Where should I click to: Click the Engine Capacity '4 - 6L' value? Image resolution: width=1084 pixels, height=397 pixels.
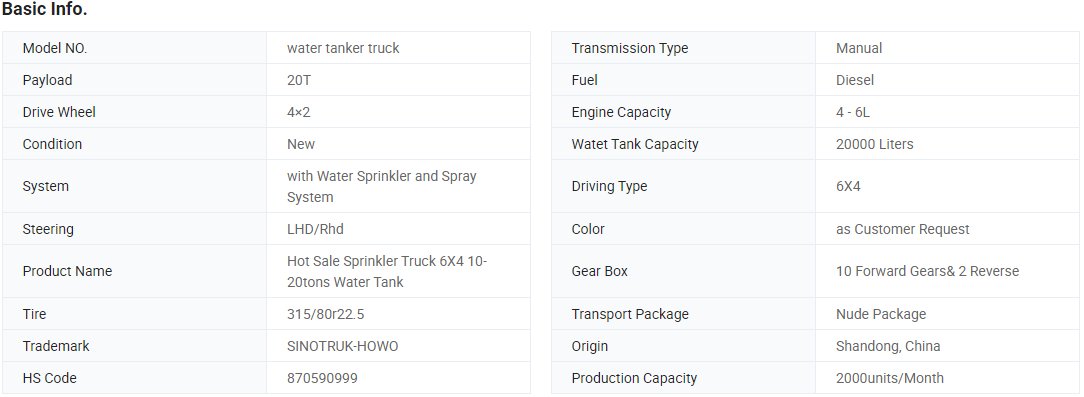point(852,112)
